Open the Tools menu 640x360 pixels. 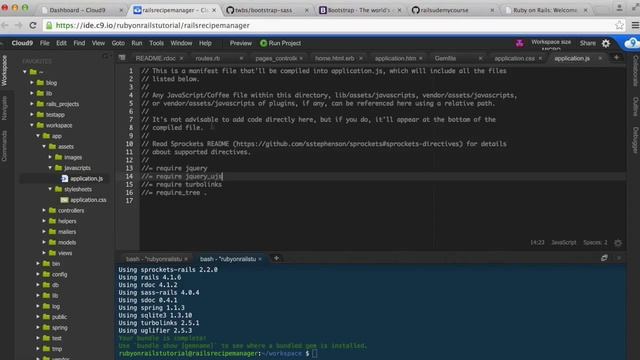click(156, 43)
